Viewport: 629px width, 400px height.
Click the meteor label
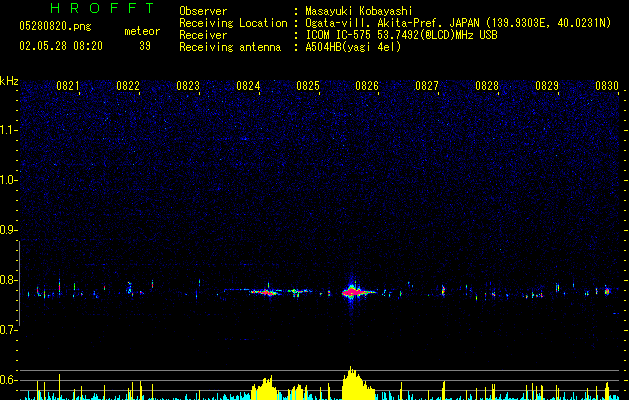[x=142, y=31]
